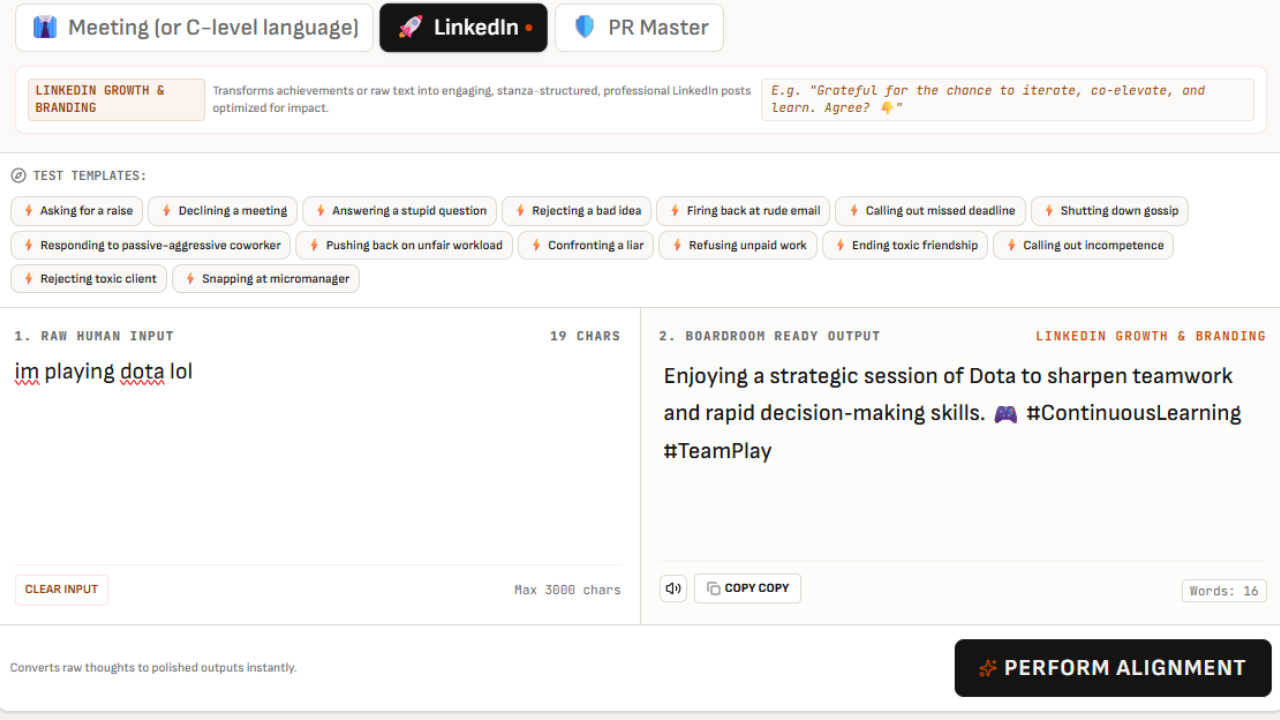The image size is (1280, 720).
Task: Click the compass icon beside Test Templates
Action: 19,176
